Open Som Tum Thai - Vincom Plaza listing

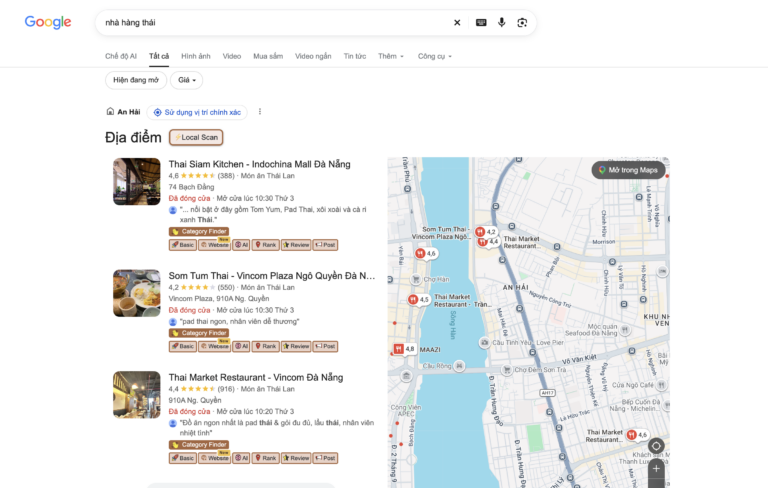point(272,276)
